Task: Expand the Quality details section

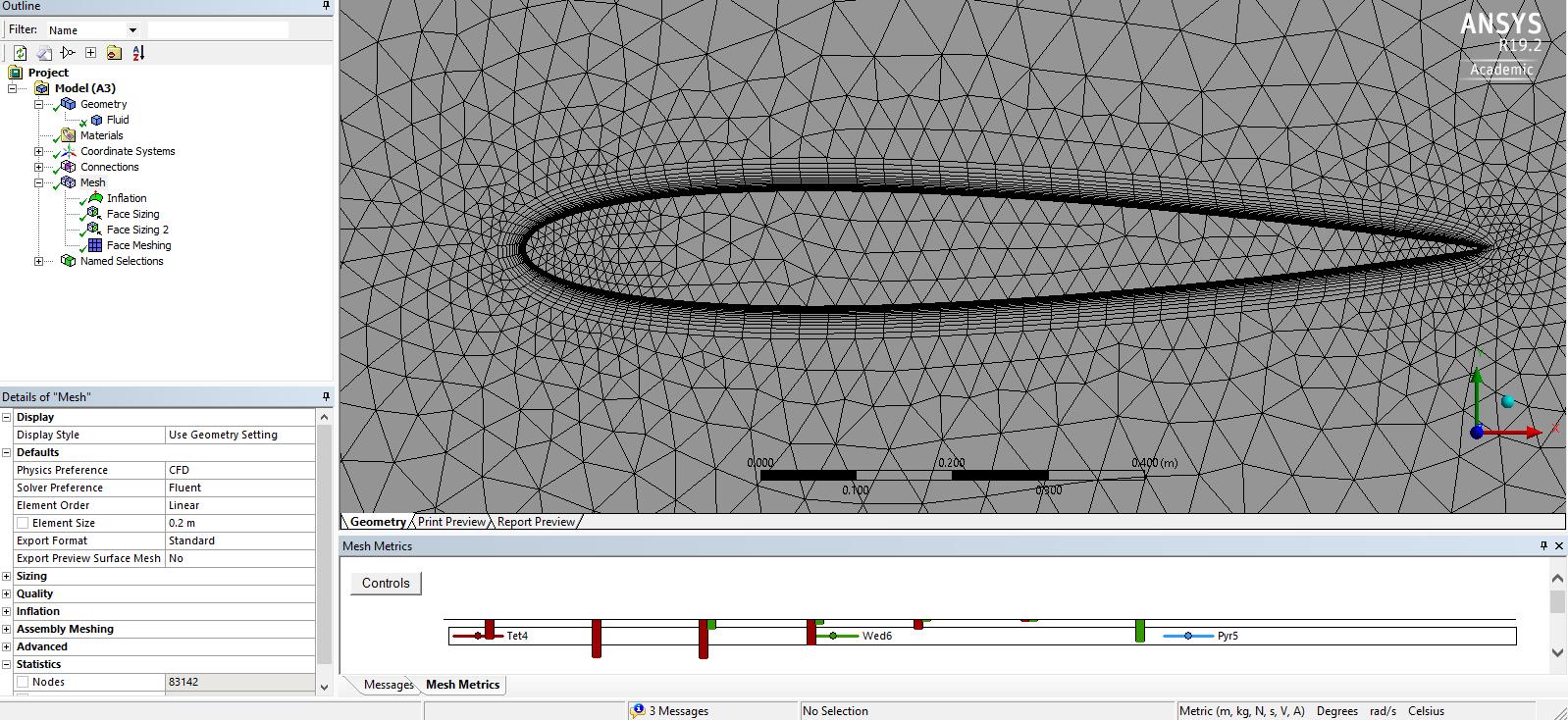Action: click(x=7, y=593)
